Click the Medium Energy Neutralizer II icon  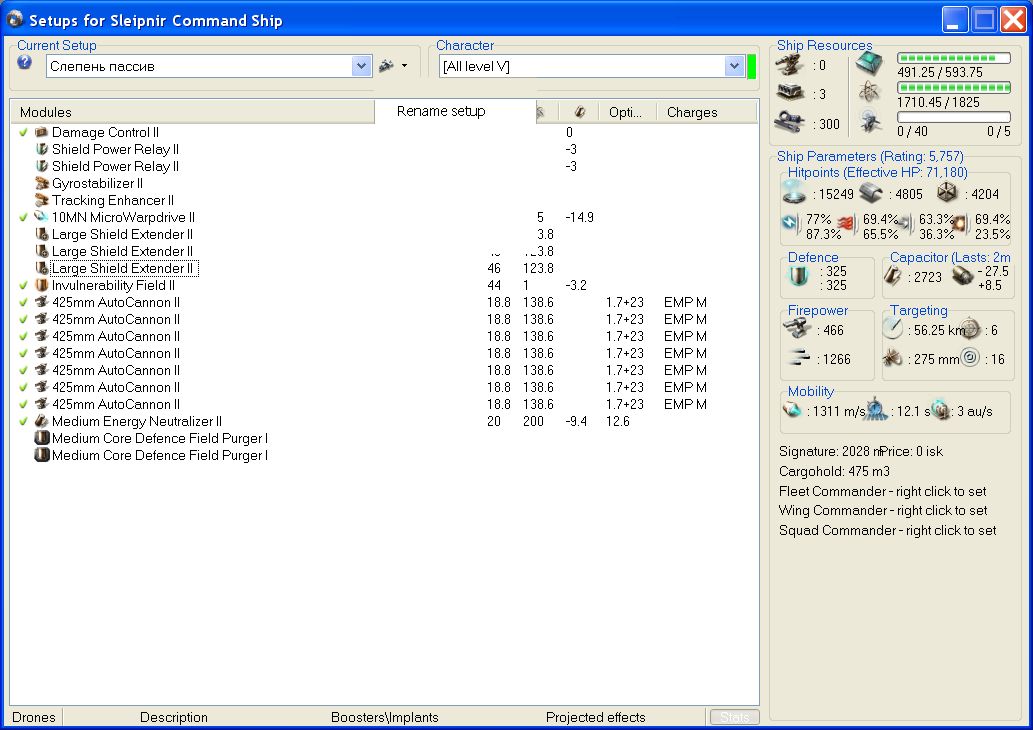tap(42, 421)
